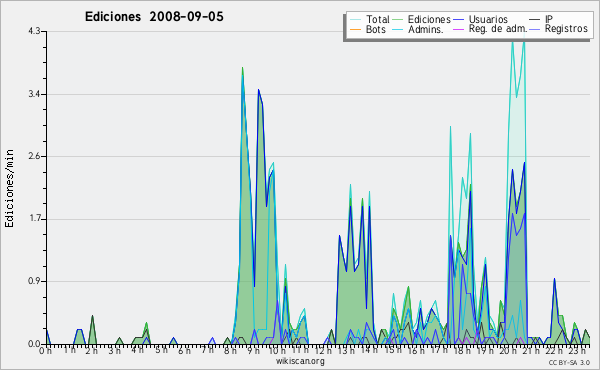600x370 pixels.
Task: Click the '2 h' x-axis label
Action: pyautogui.click(x=91, y=350)
